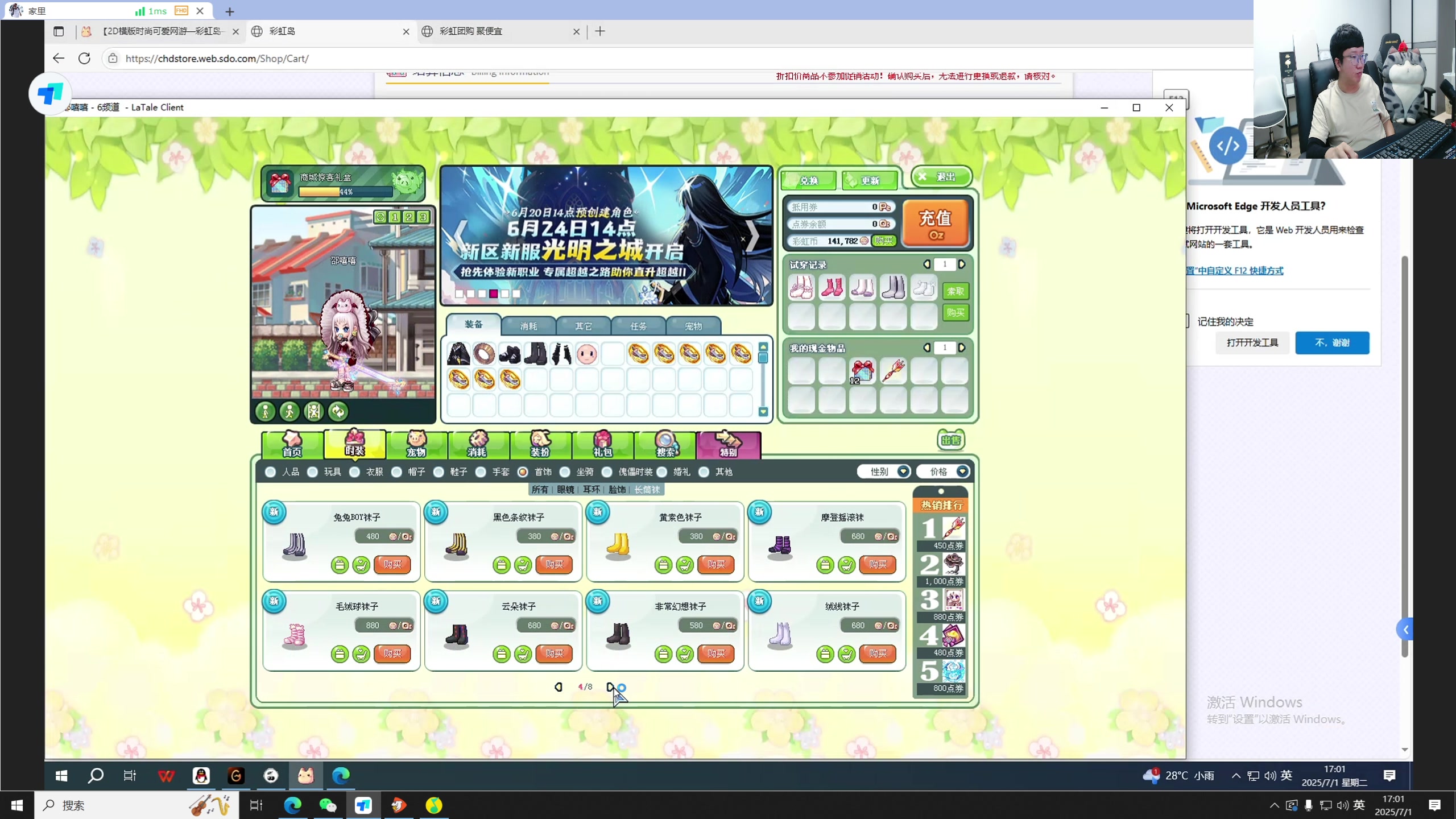Select the 婚礼 category radio button
This screenshot has width=1456, height=819.
point(662,471)
